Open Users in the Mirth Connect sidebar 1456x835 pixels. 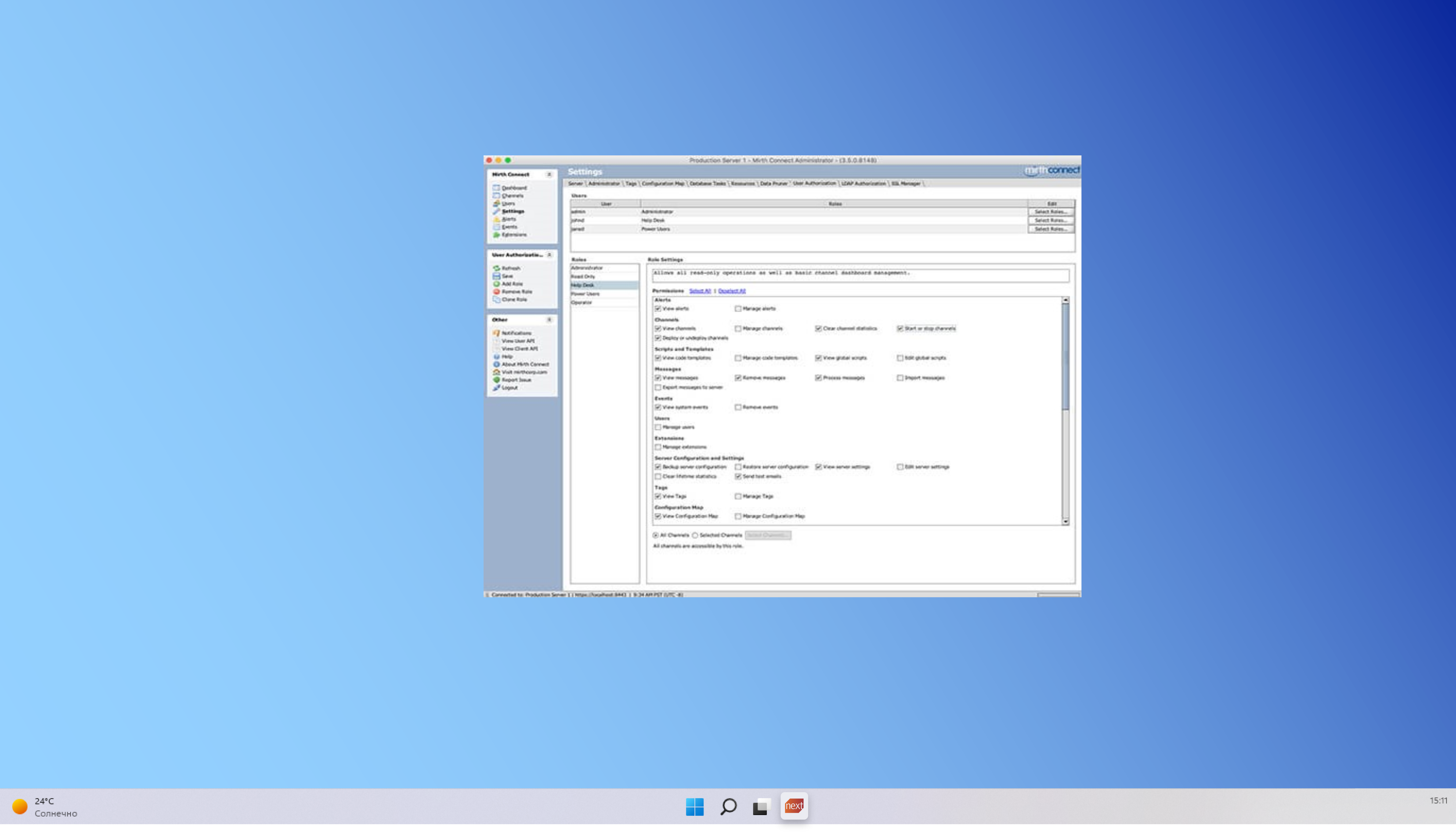[504, 204]
